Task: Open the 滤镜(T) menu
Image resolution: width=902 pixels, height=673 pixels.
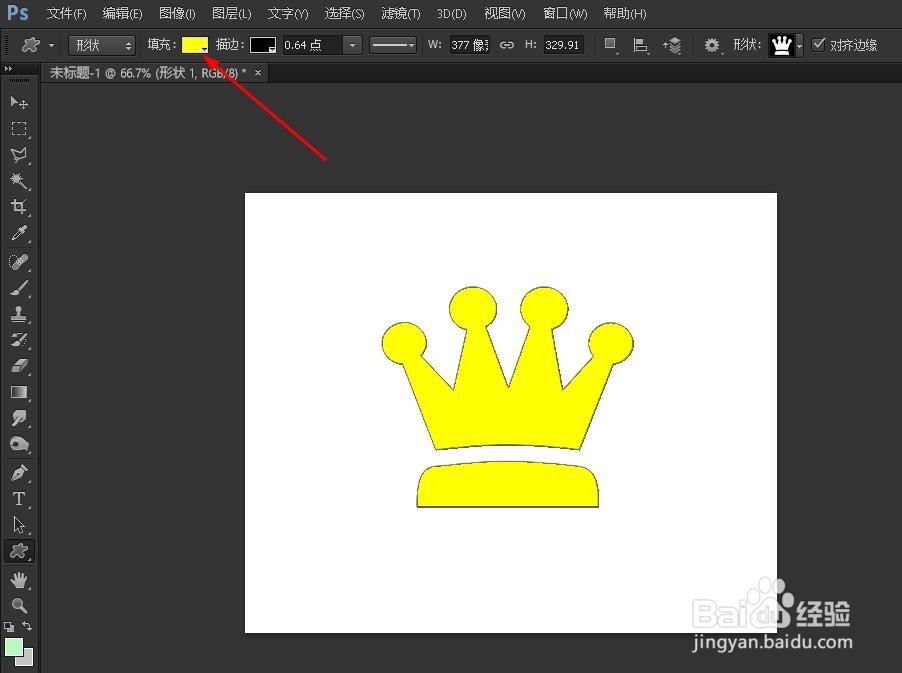Action: [400, 13]
